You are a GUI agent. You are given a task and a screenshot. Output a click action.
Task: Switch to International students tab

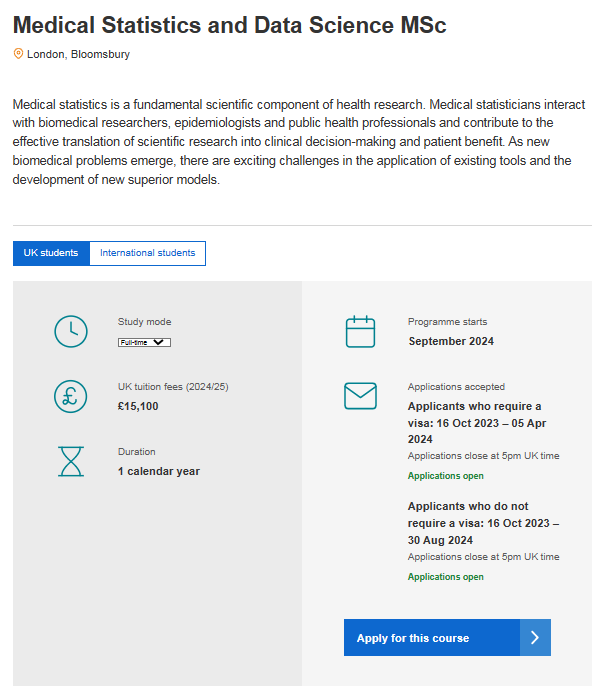(148, 253)
